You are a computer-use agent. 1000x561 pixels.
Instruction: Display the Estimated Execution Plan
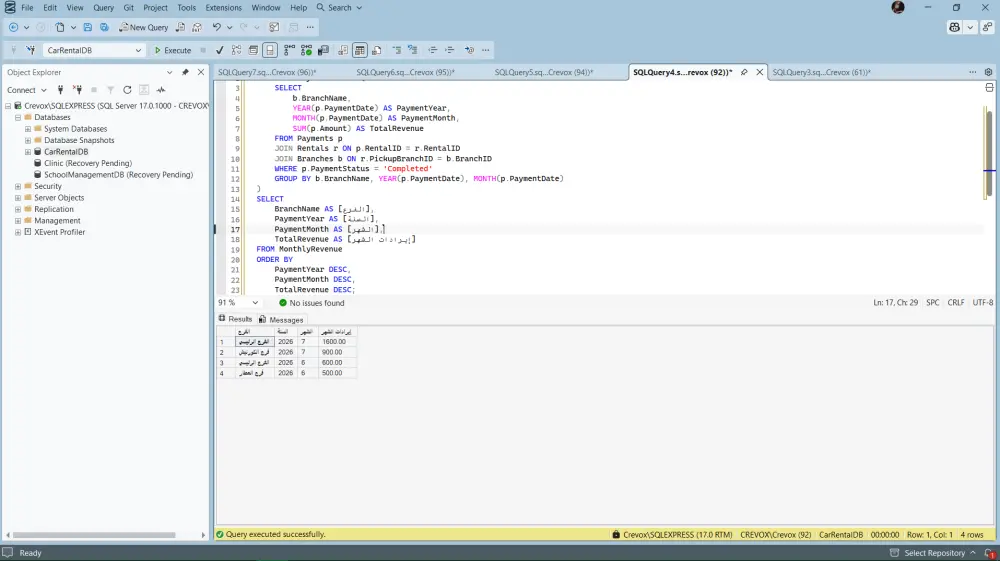coord(237,50)
